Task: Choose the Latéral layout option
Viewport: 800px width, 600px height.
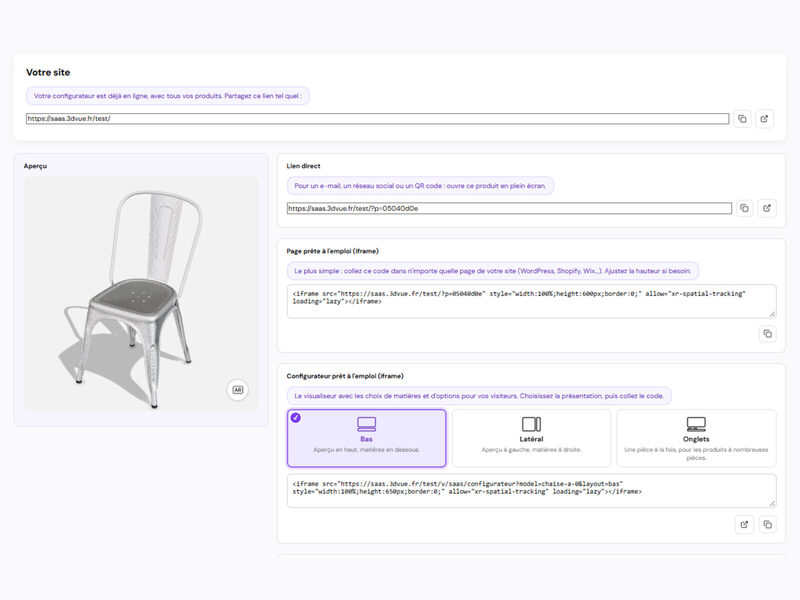Action: [x=531, y=438]
